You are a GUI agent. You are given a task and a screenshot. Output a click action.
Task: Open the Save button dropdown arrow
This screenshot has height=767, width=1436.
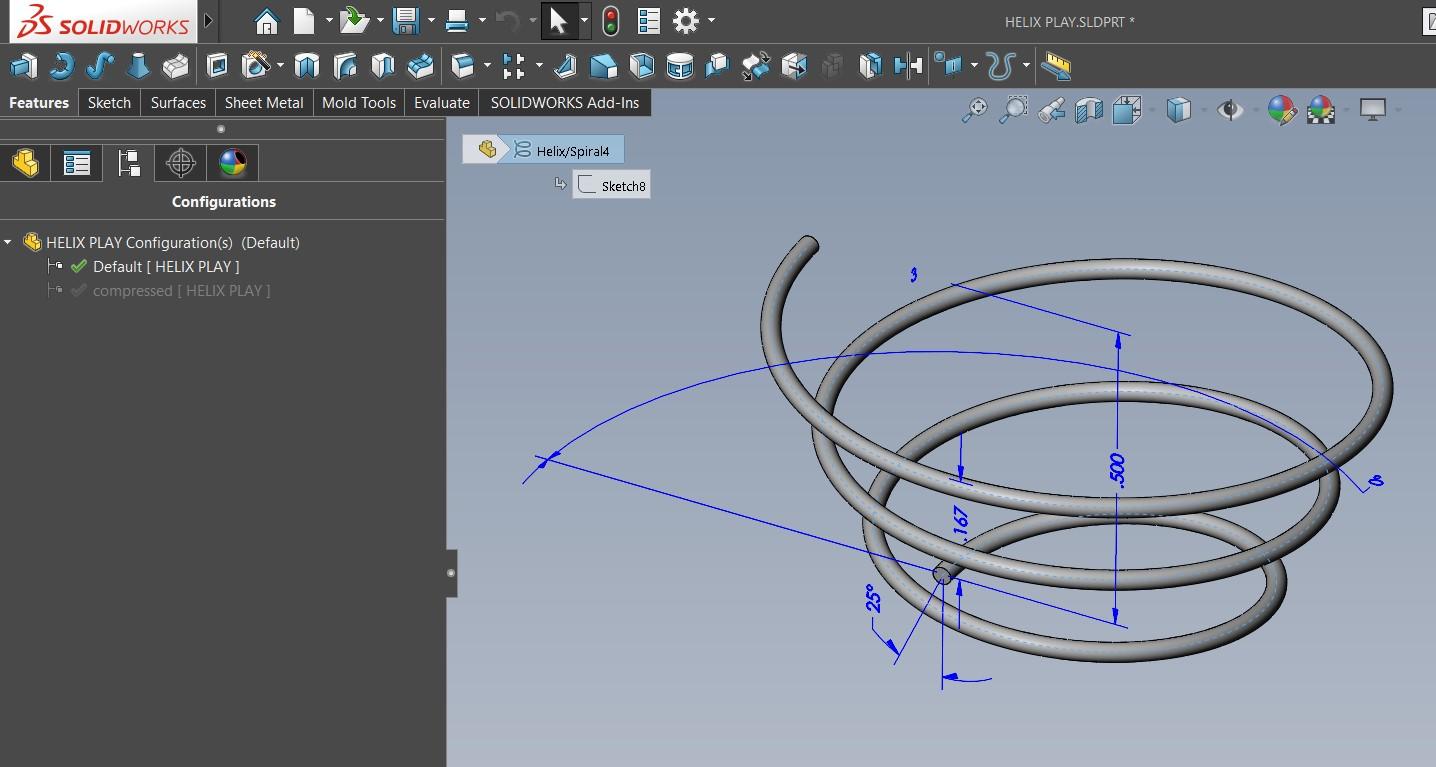pos(431,20)
